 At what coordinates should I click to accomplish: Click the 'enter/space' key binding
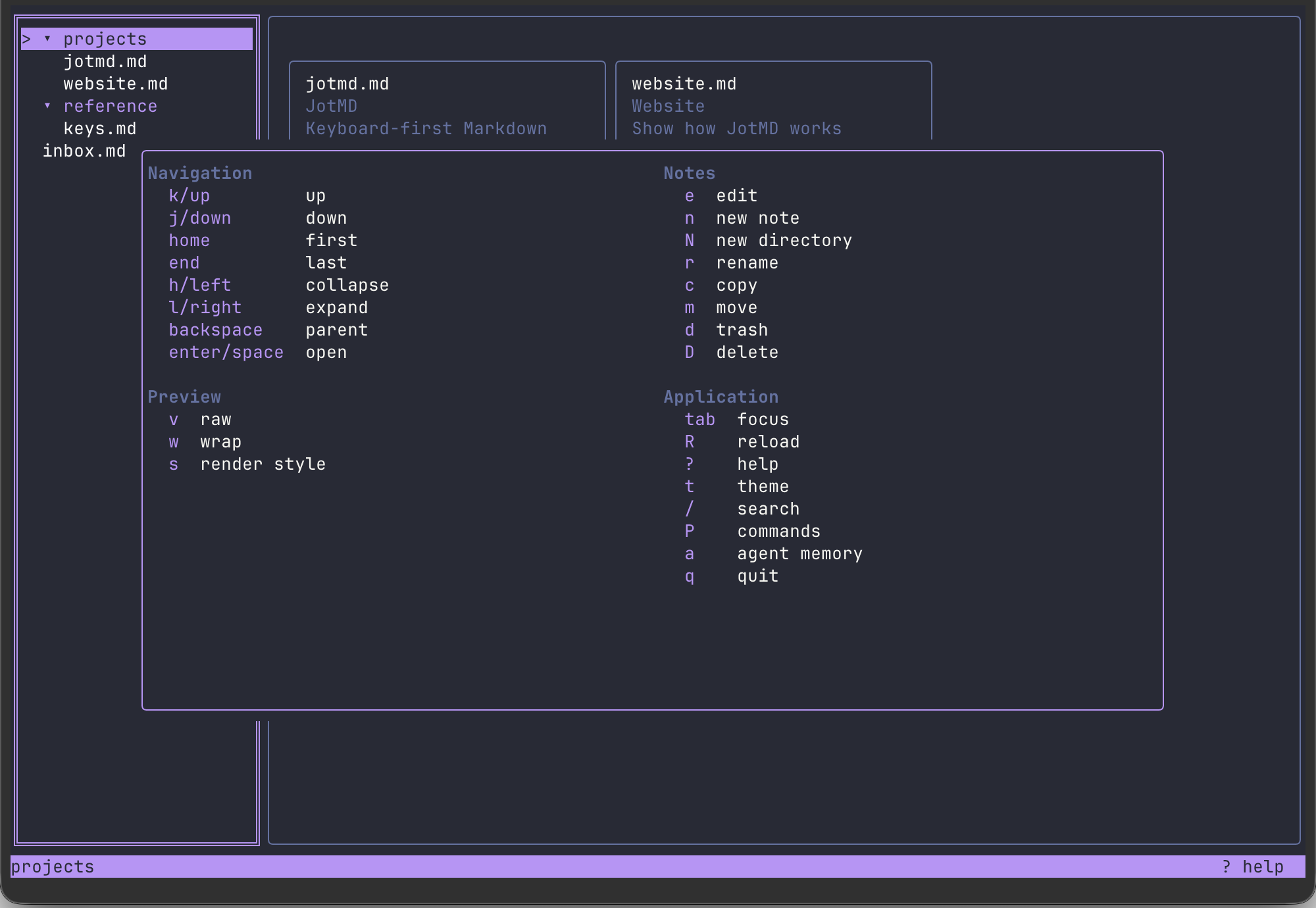point(226,352)
